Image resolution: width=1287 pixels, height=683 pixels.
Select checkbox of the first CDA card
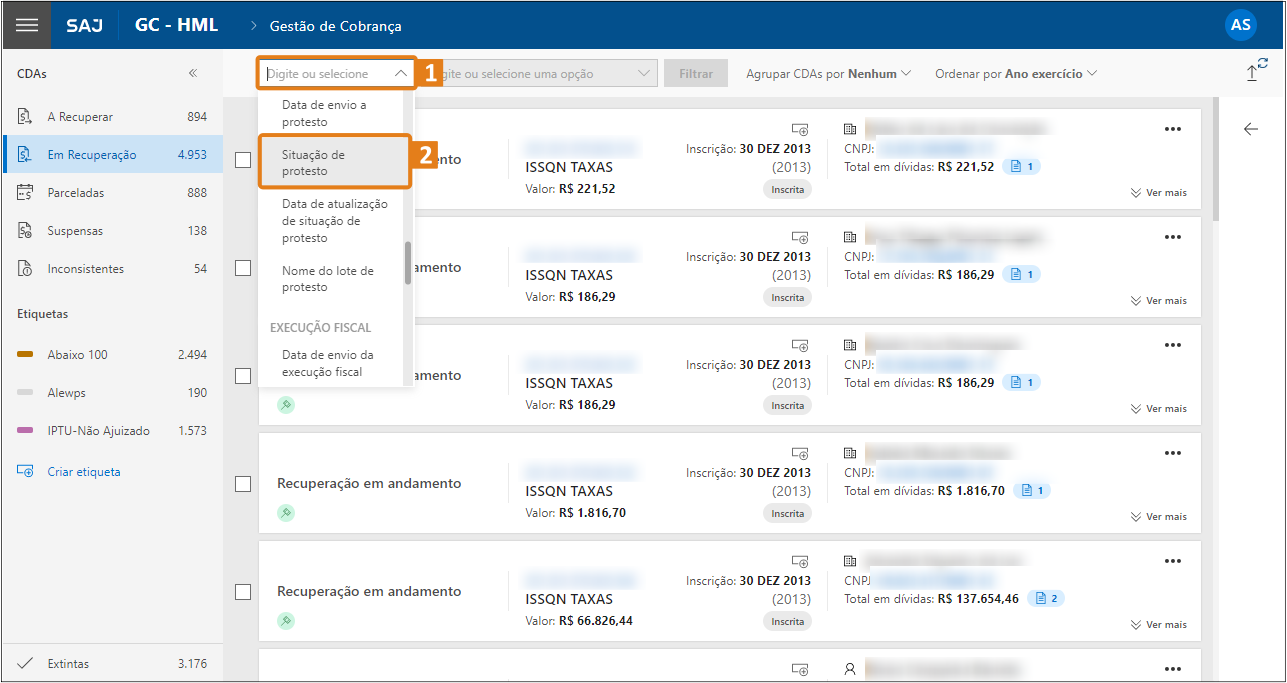243,160
